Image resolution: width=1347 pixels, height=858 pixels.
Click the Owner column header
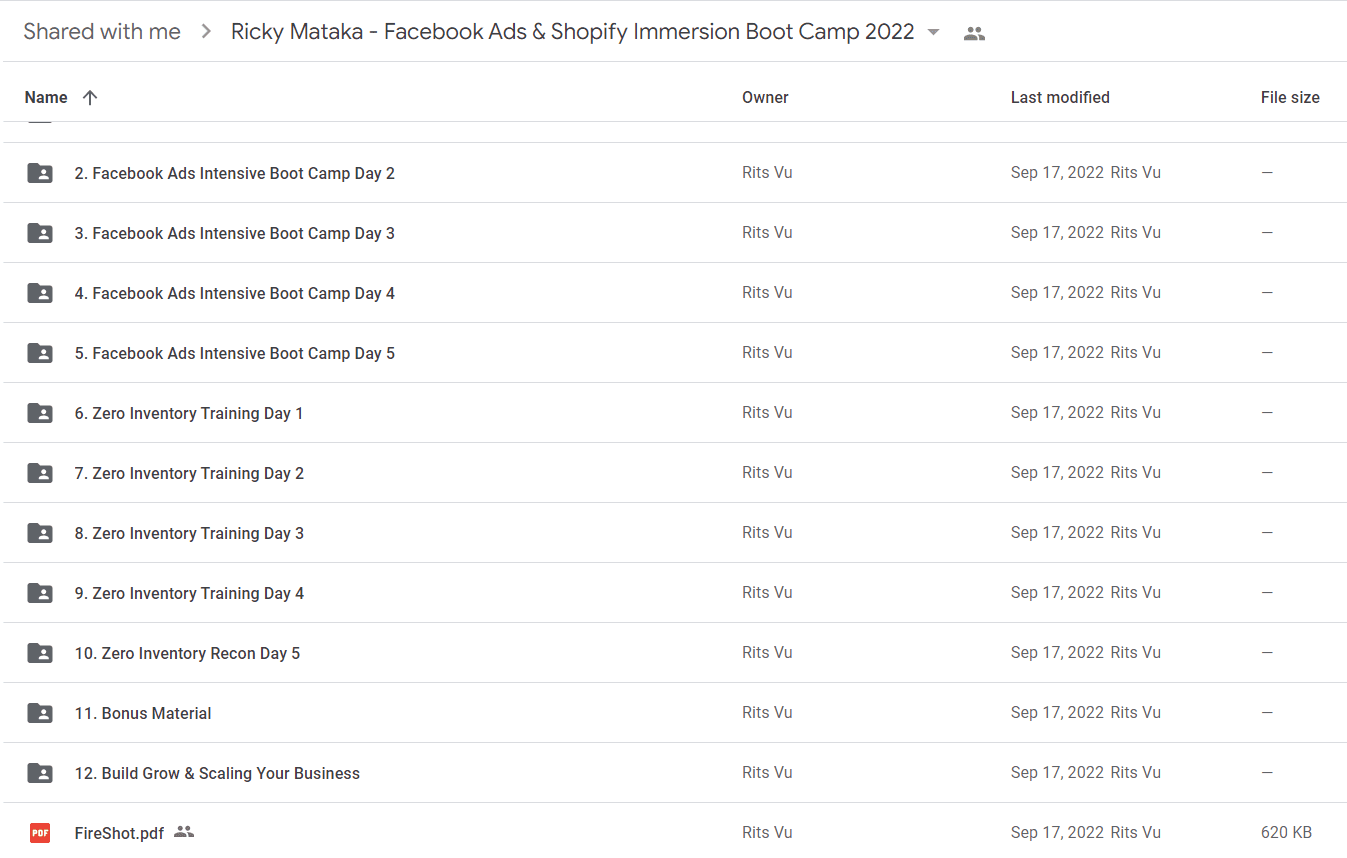pyautogui.click(x=765, y=97)
